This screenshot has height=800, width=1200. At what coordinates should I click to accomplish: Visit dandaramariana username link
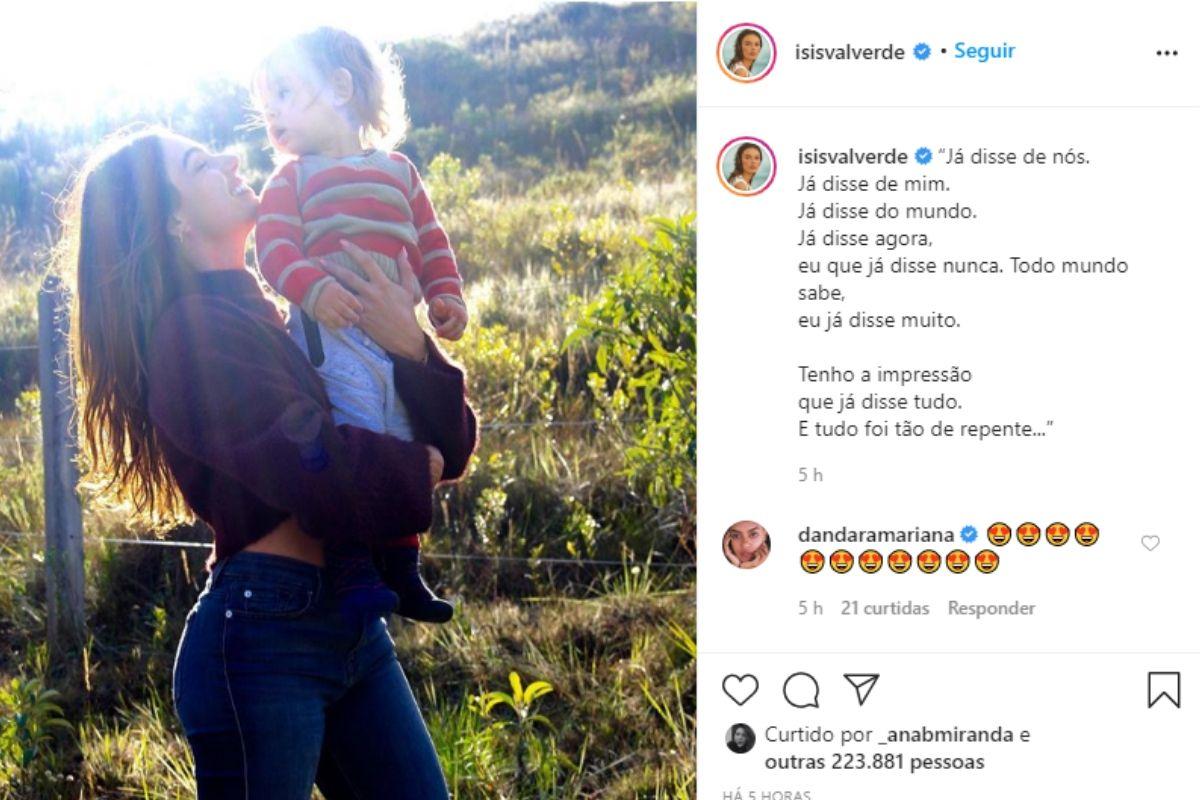(876, 534)
